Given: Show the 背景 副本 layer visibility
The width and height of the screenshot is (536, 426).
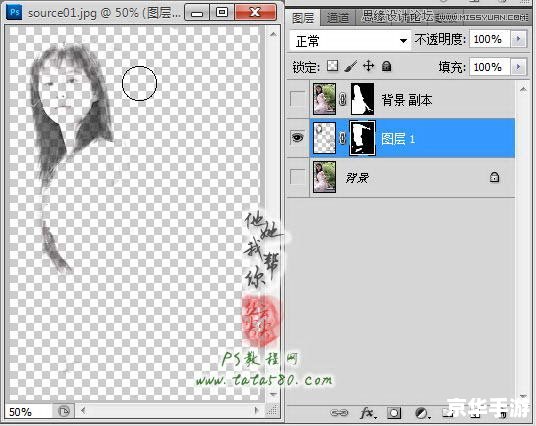Looking at the screenshot, I should (x=297, y=99).
